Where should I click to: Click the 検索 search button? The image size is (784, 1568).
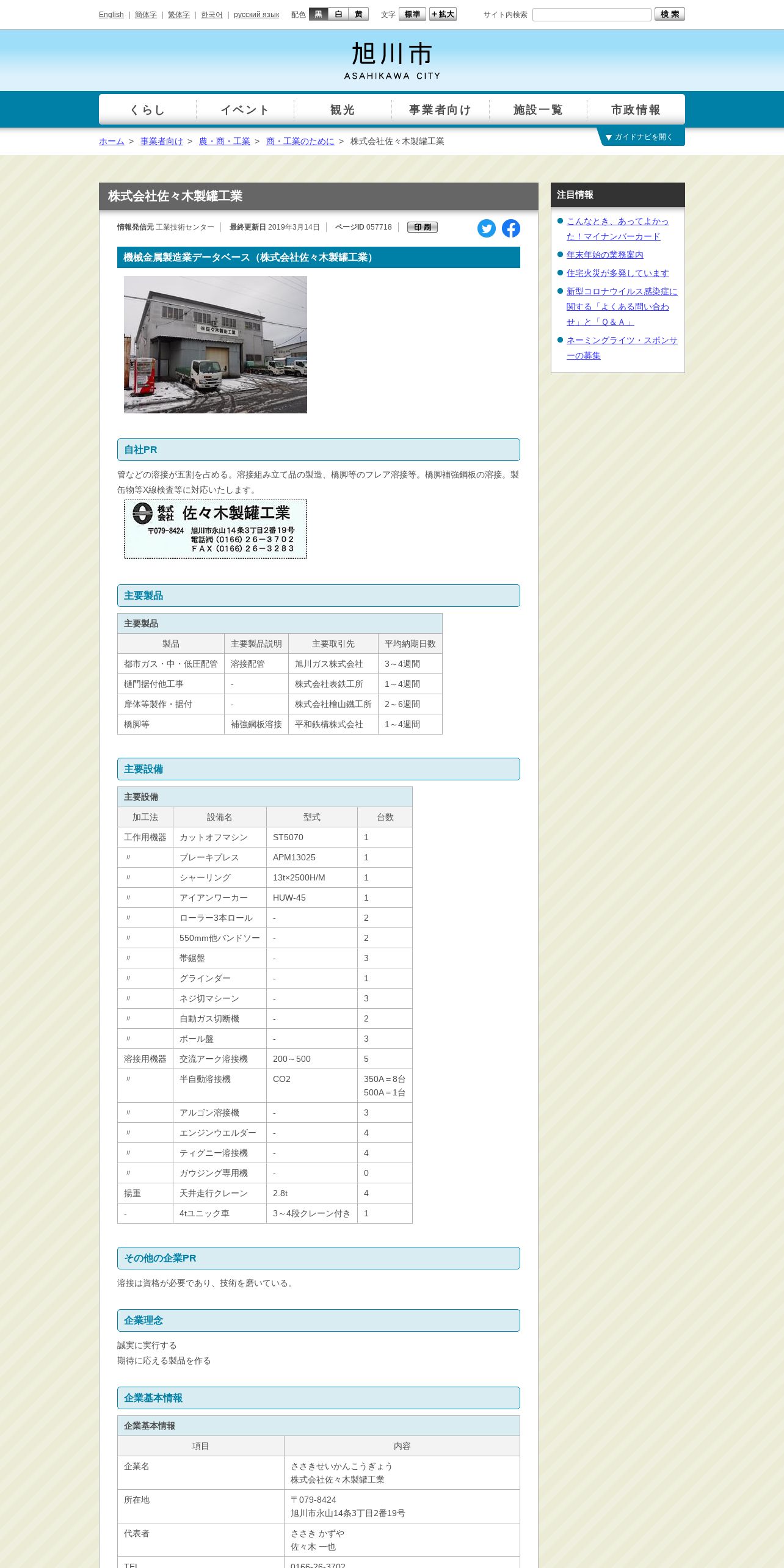coord(670,14)
